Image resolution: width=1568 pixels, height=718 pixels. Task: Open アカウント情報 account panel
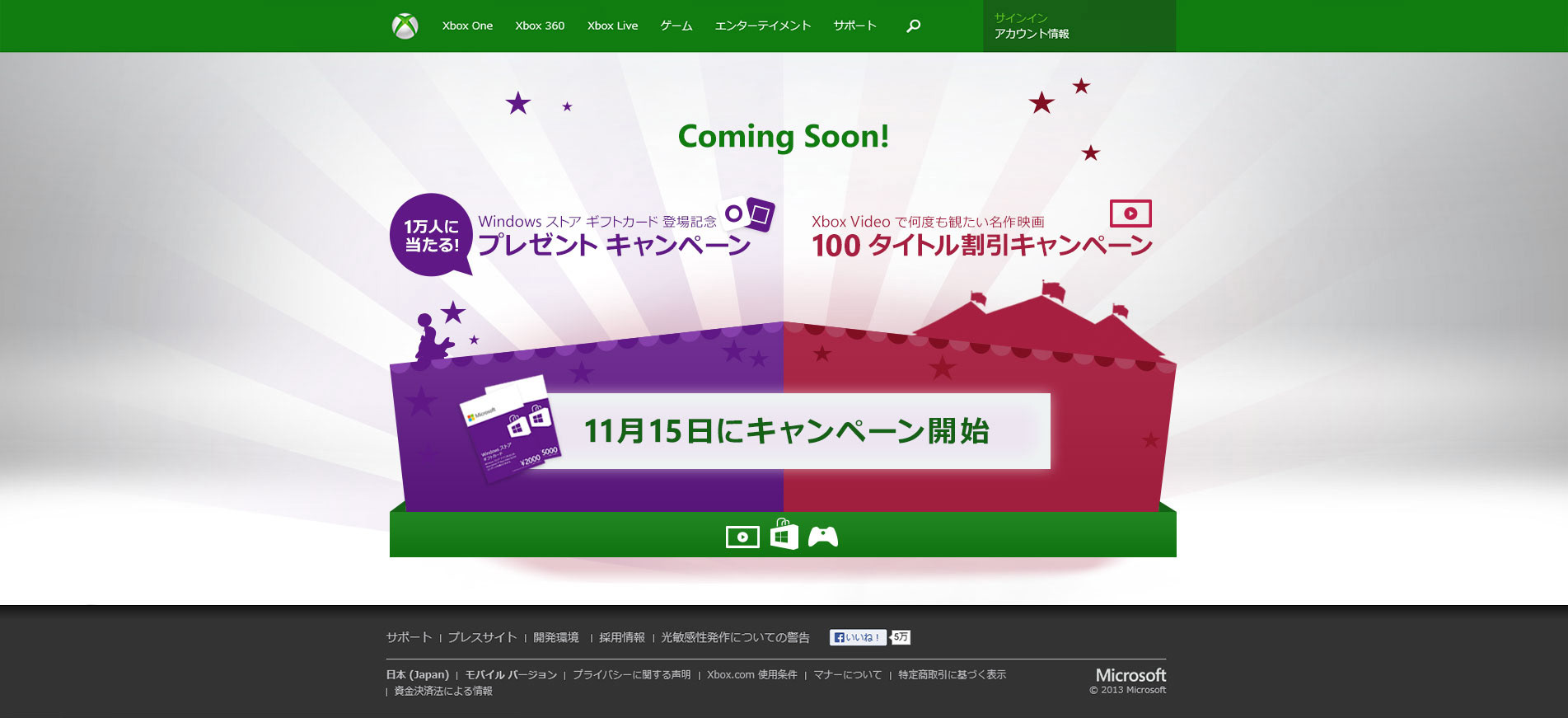coord(1032,34)
